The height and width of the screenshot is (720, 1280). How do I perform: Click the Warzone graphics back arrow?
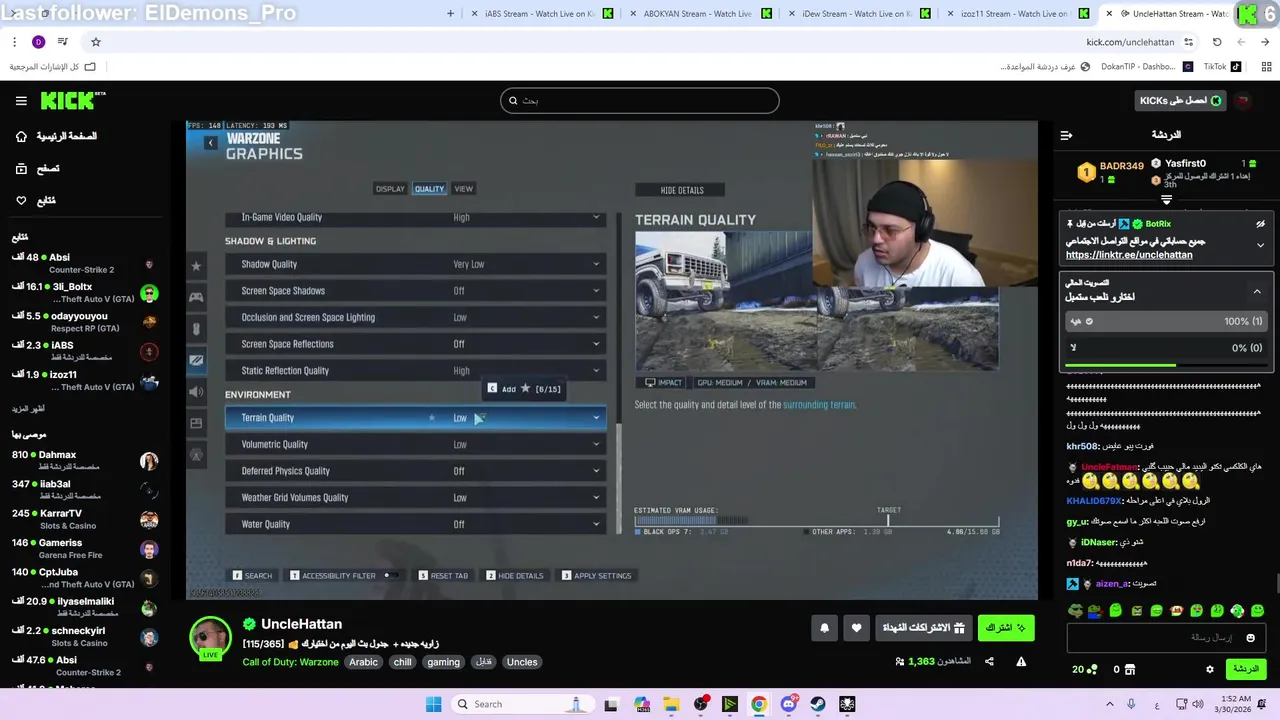210,143
